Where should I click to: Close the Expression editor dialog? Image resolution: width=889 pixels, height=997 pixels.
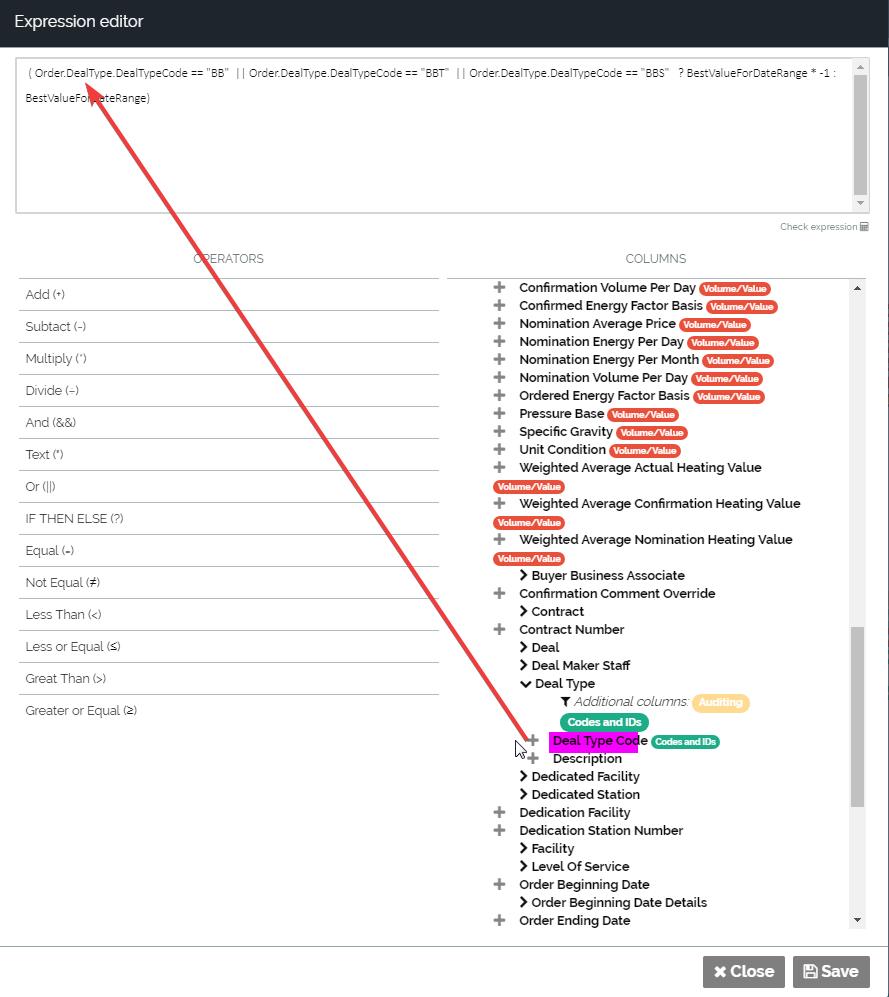click(743, 971)
